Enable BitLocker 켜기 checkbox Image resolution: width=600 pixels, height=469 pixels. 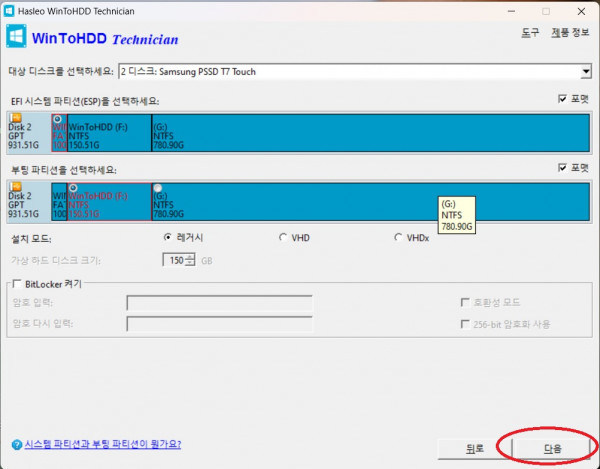tap(17, 284)
